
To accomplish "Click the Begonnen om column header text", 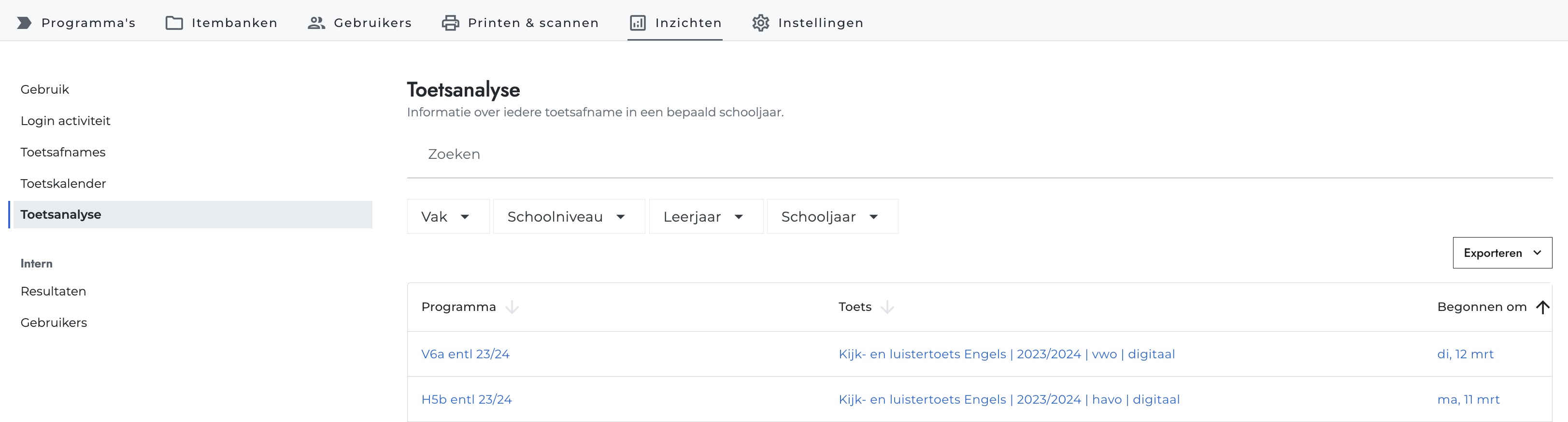I will pyautogui.click(x=1482, y=307).
